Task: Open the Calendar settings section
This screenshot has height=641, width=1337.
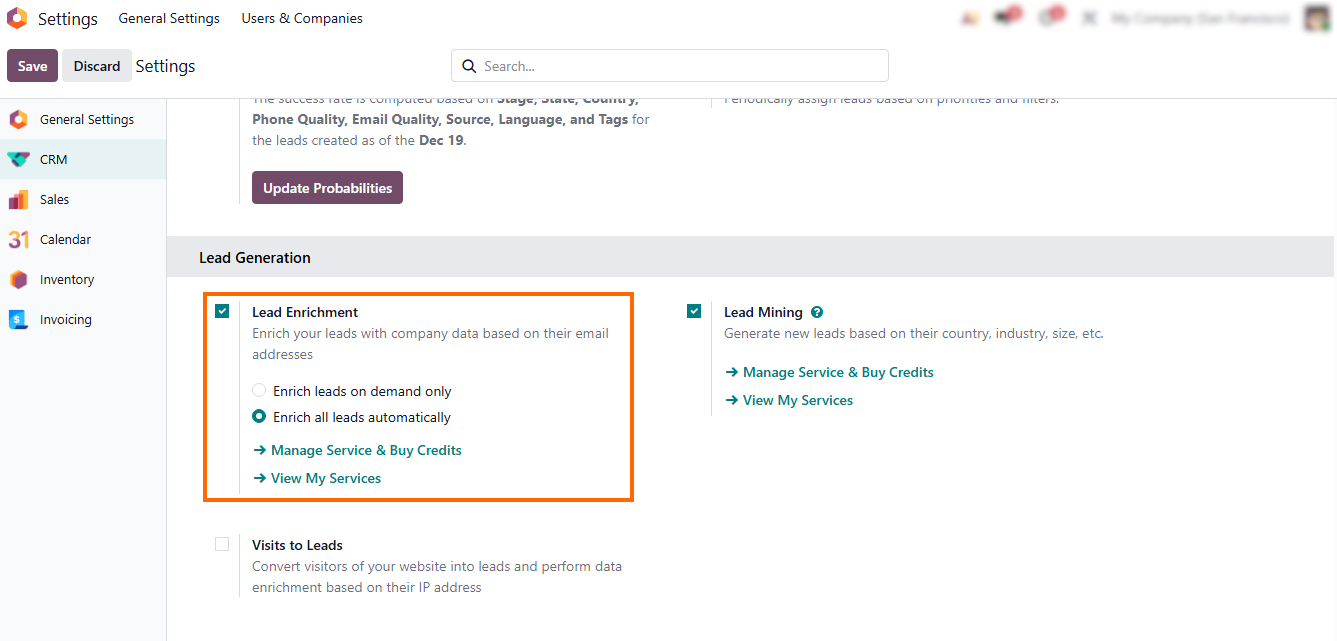Action: click(x=65, y=240)
